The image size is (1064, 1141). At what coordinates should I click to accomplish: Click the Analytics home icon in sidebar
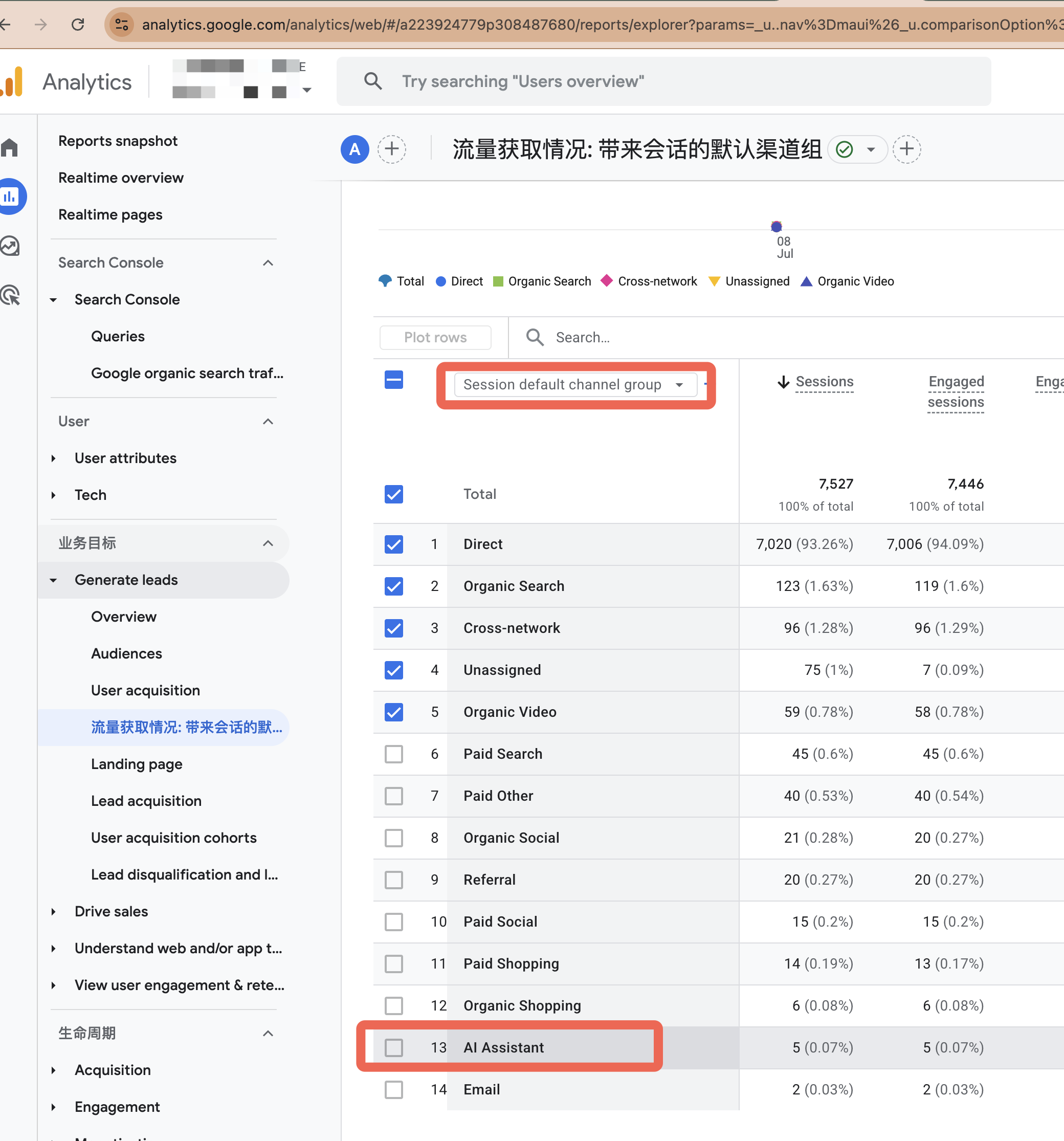(x=10, y=147)
